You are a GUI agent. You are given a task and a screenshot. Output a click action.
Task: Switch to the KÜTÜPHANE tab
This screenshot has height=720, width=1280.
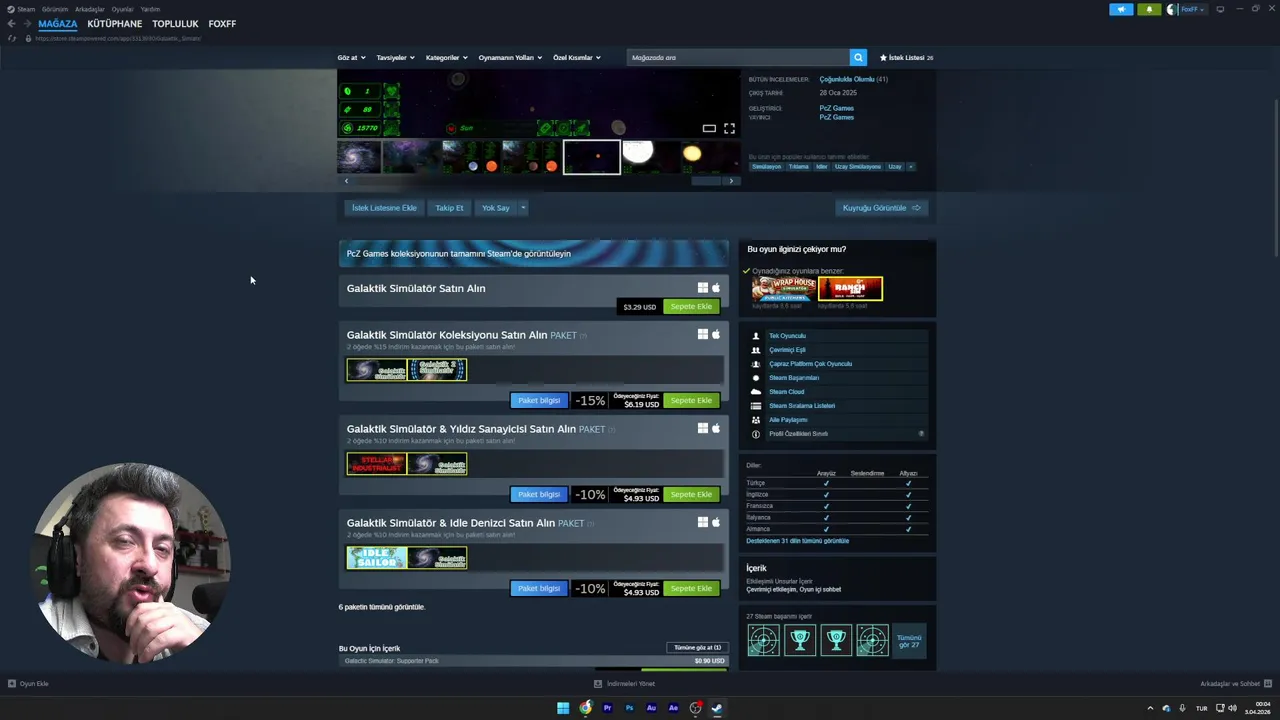coord(114,24)
